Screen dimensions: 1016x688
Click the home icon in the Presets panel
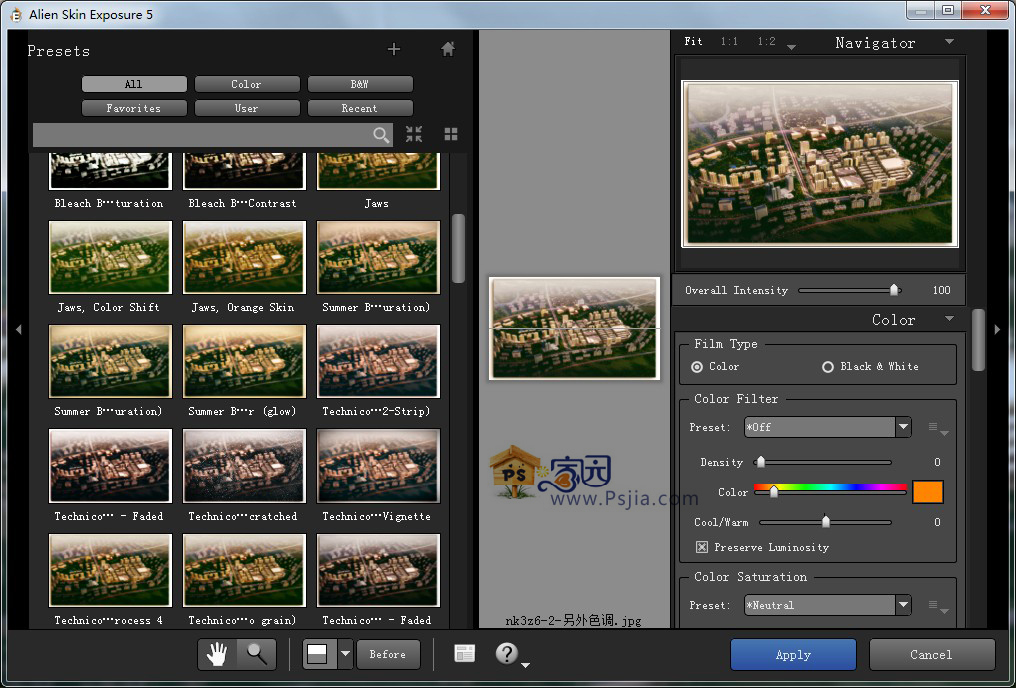(448, 49)
